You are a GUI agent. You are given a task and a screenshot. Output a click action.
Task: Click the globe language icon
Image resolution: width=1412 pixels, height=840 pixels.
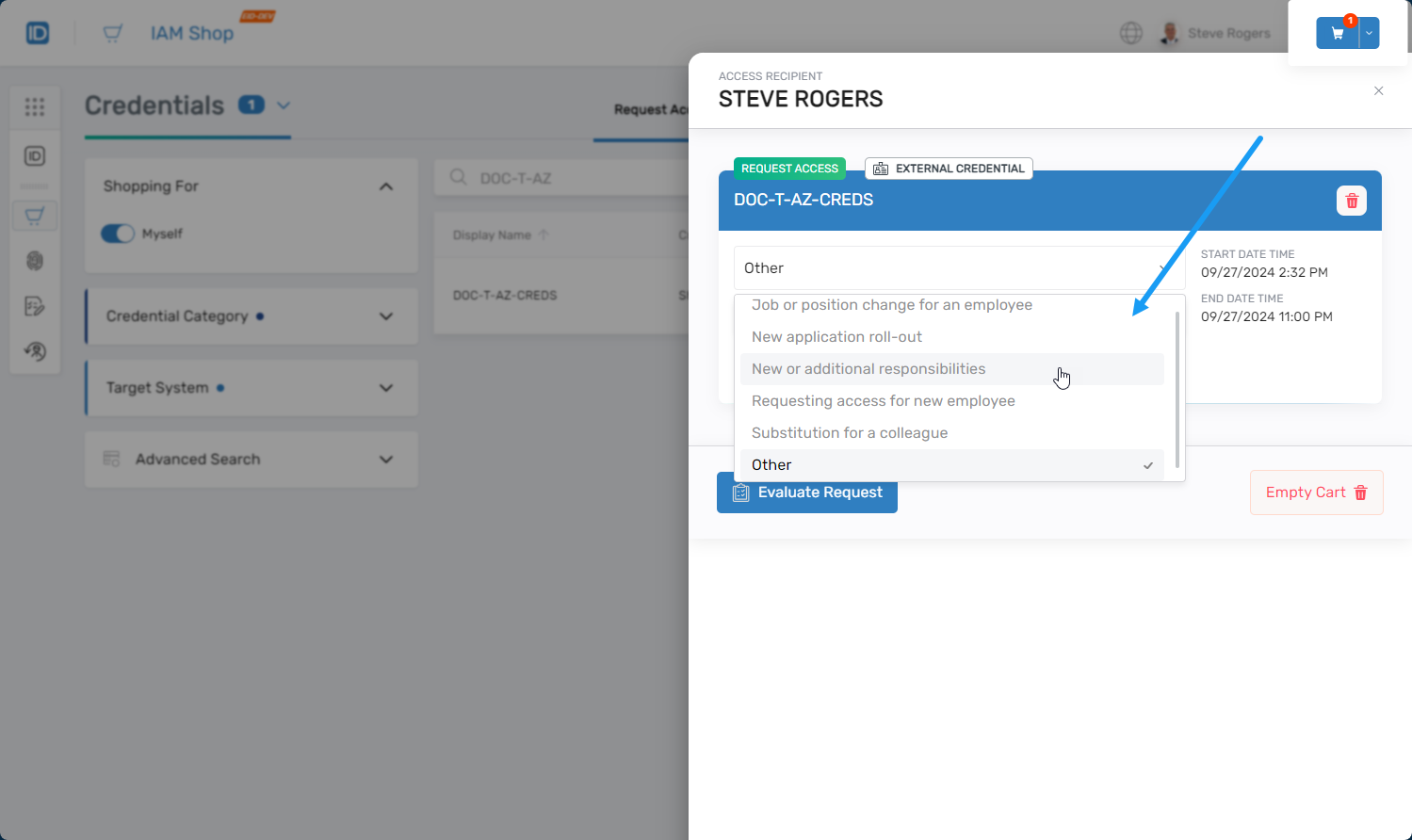coord(1130,33)
